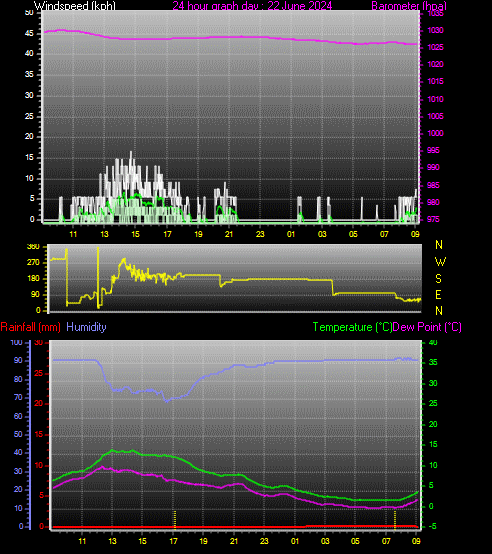
Task: Click humidity scale value 100
Action: [16, 342]
